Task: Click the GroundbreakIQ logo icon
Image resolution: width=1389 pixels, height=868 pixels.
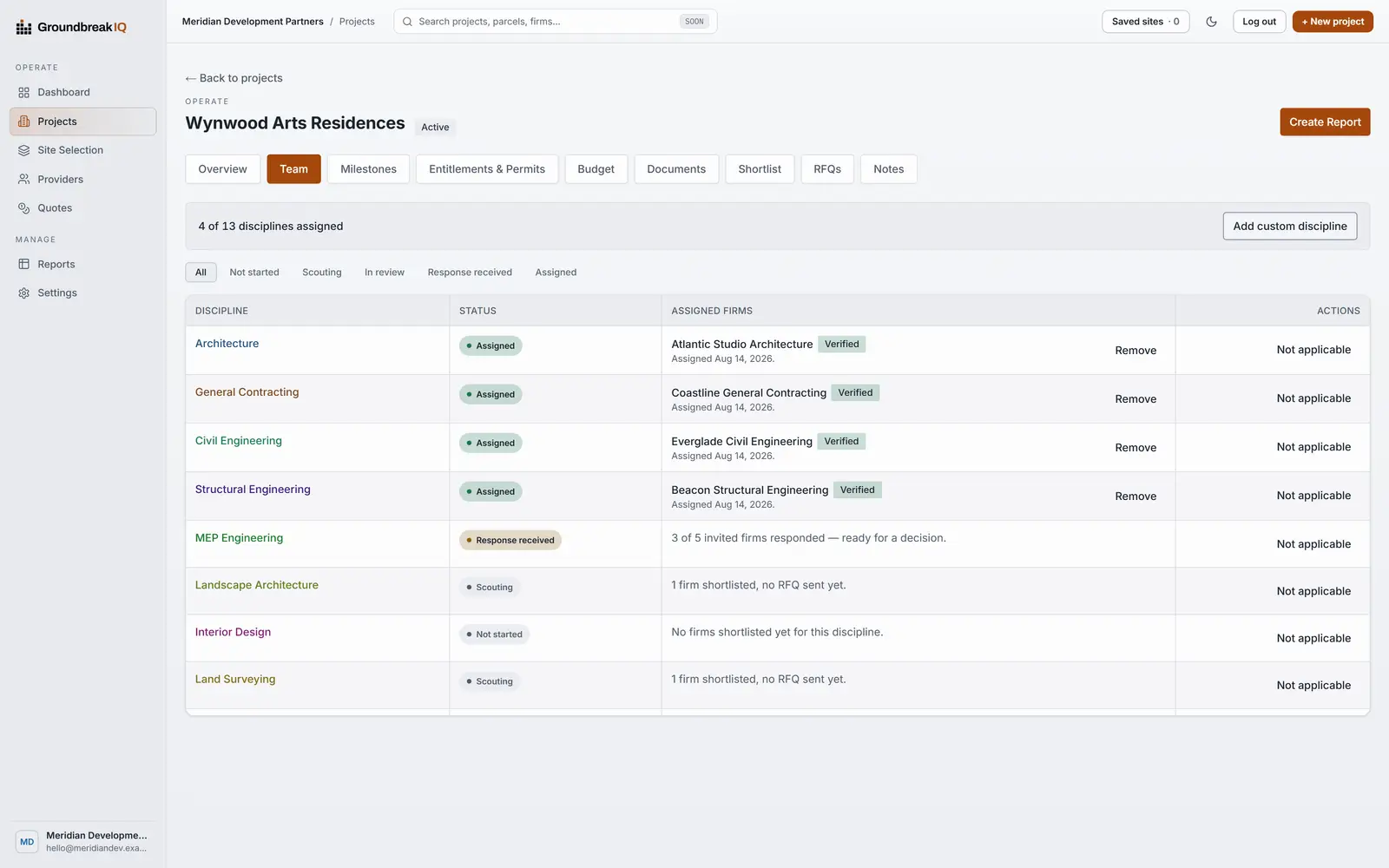Action: click(x=23, y=28)
